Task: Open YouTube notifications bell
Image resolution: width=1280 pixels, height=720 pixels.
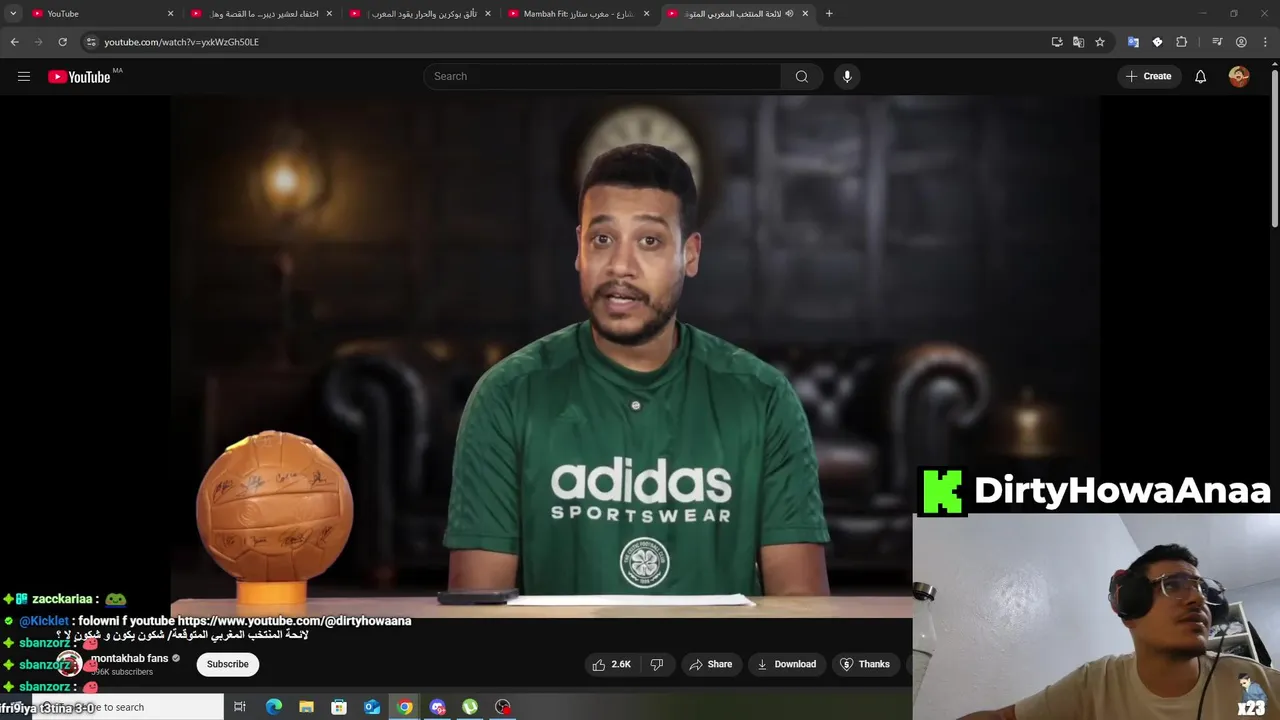Action: tap(1200, 76)
